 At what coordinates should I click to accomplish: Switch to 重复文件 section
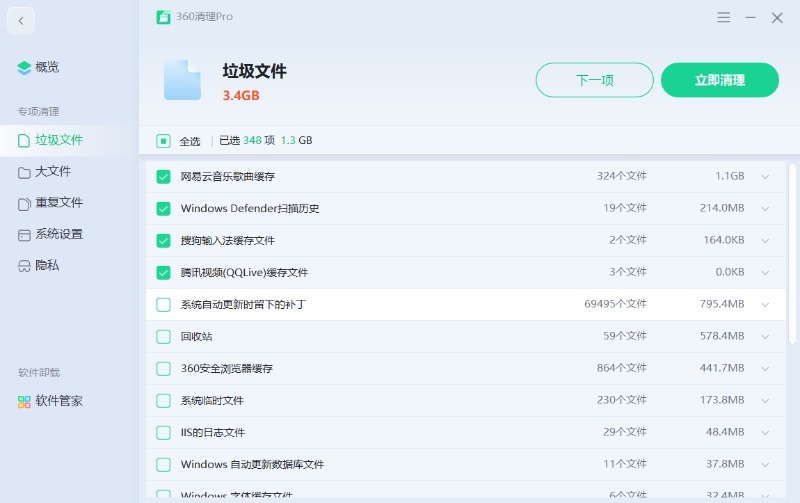(x=59, y=203)
